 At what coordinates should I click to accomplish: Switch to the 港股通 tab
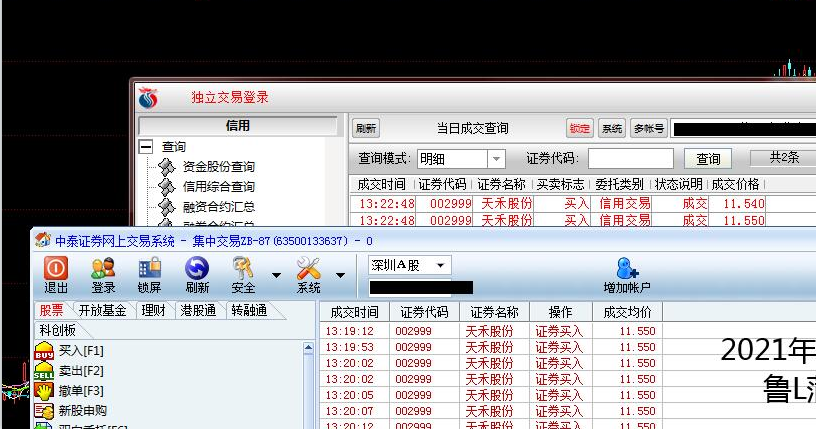click(x=198, y=310)
